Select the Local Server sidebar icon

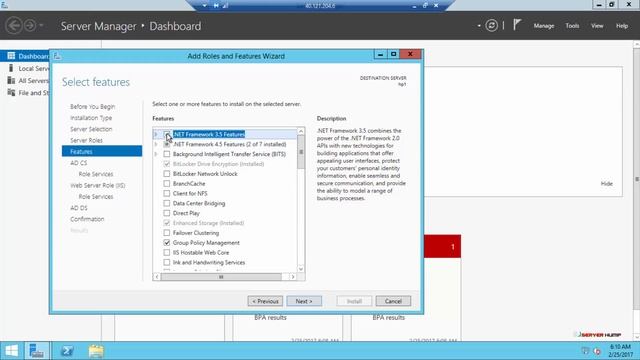point(11,68)
